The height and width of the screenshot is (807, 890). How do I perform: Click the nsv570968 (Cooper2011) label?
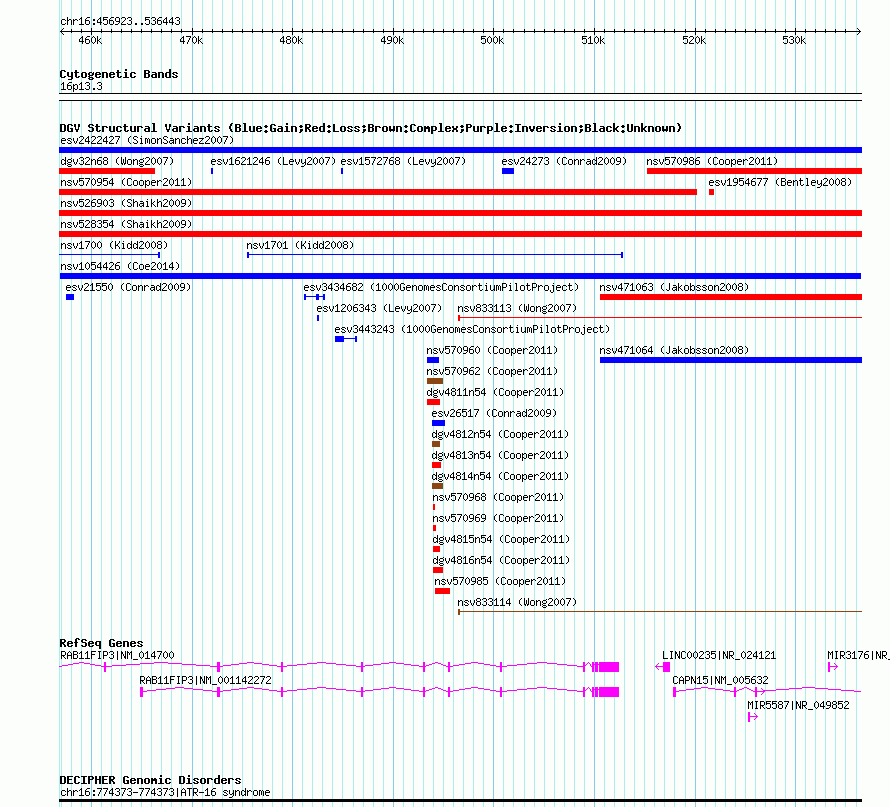(498, 497)
